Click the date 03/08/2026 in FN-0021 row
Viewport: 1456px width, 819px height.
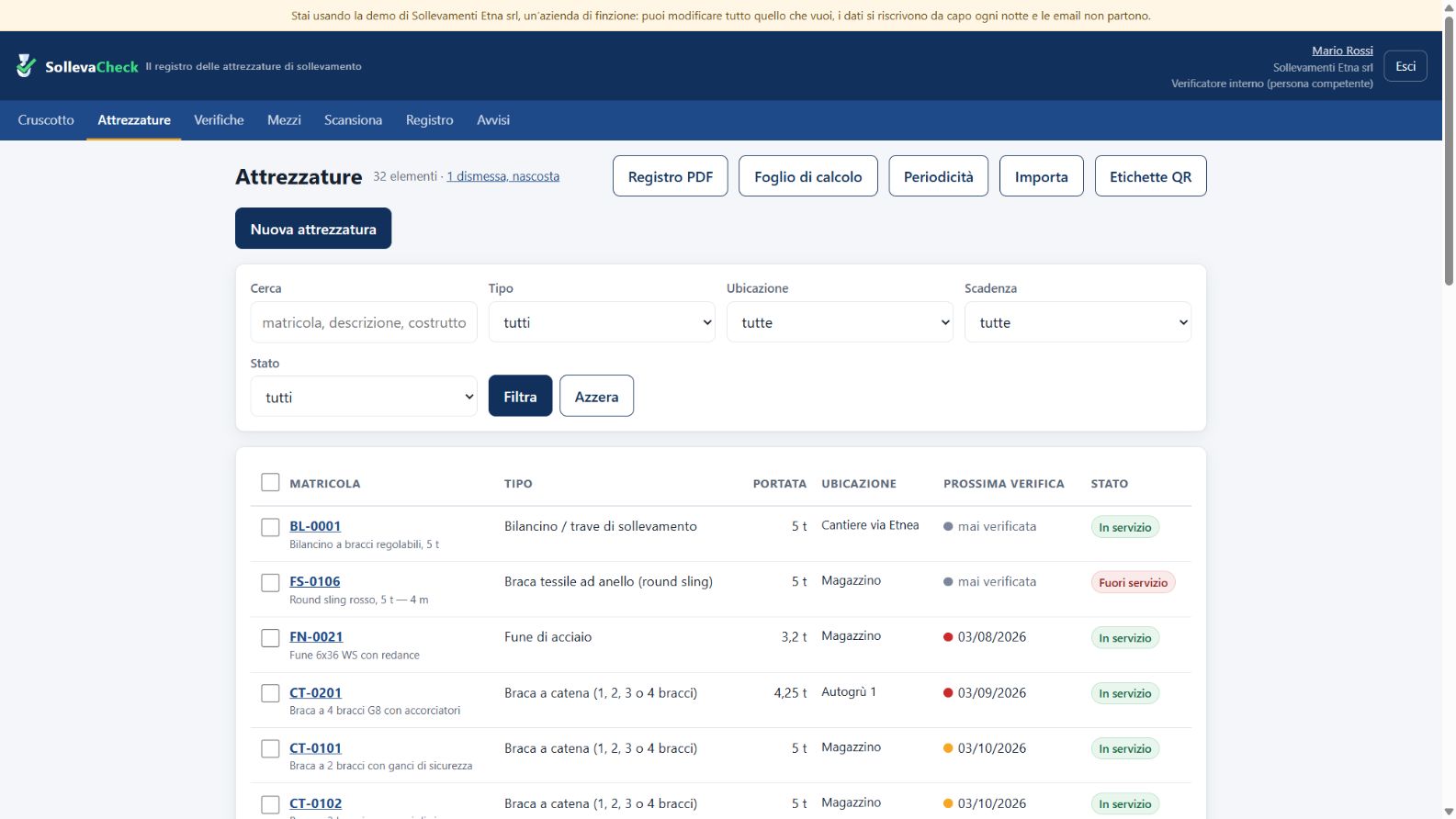(x=992, y=636)
